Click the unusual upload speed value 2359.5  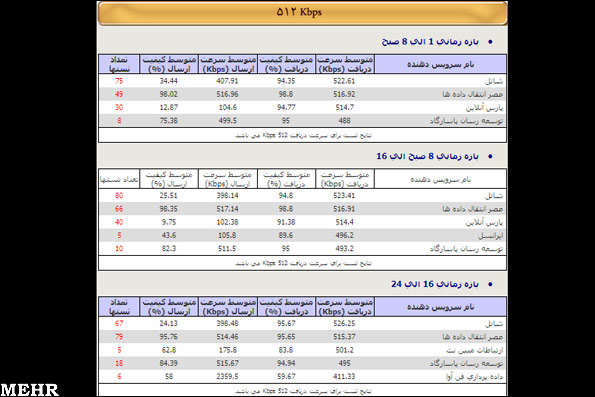coord(228,377)
